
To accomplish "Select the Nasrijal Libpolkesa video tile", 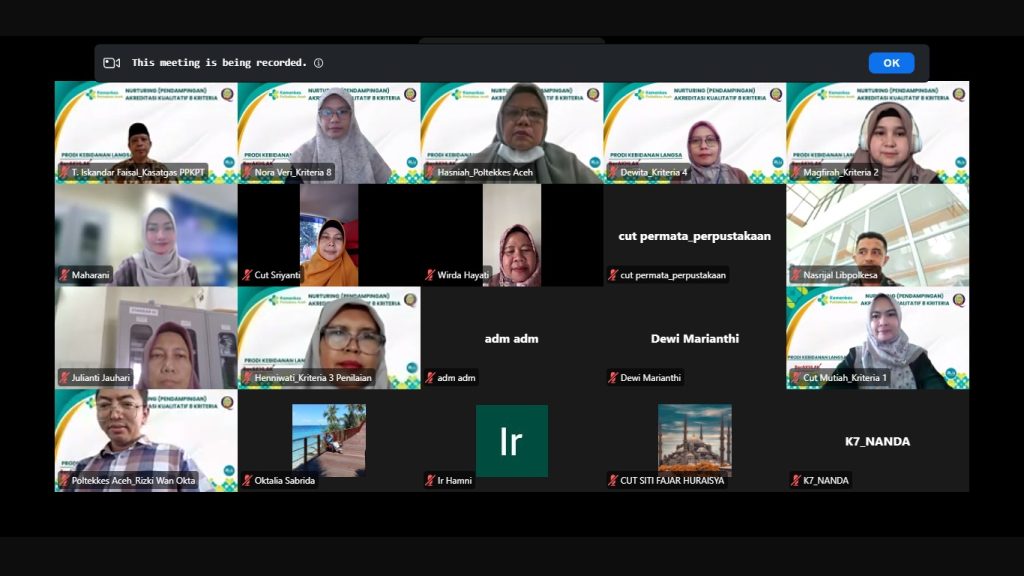I will (878, 235).
